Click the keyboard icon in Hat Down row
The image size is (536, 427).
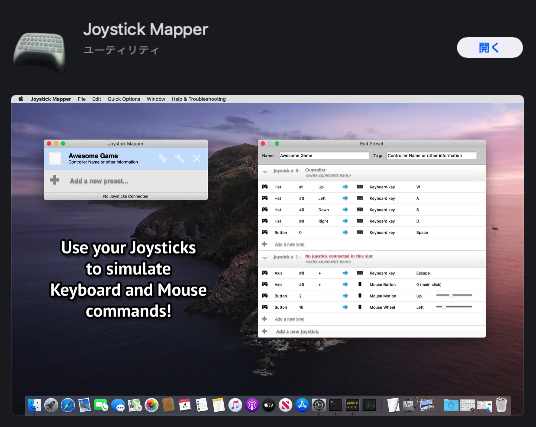[x=360, y=210]
